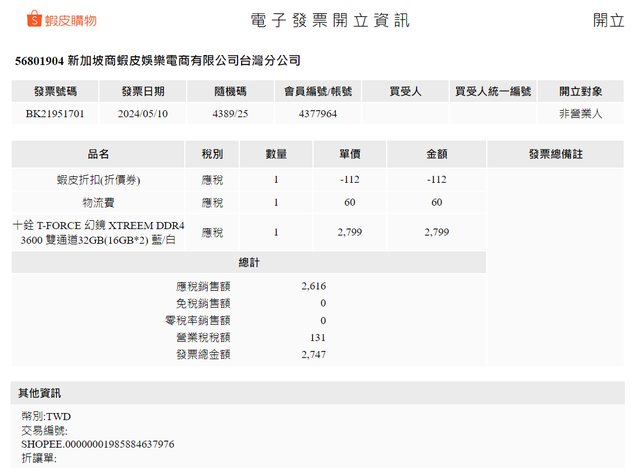Image resolution: width=640 pixels, height=474 pixels.
Task: Select the T-FORCE XTREEM DDR4 product name
Action: click(98, 232)
